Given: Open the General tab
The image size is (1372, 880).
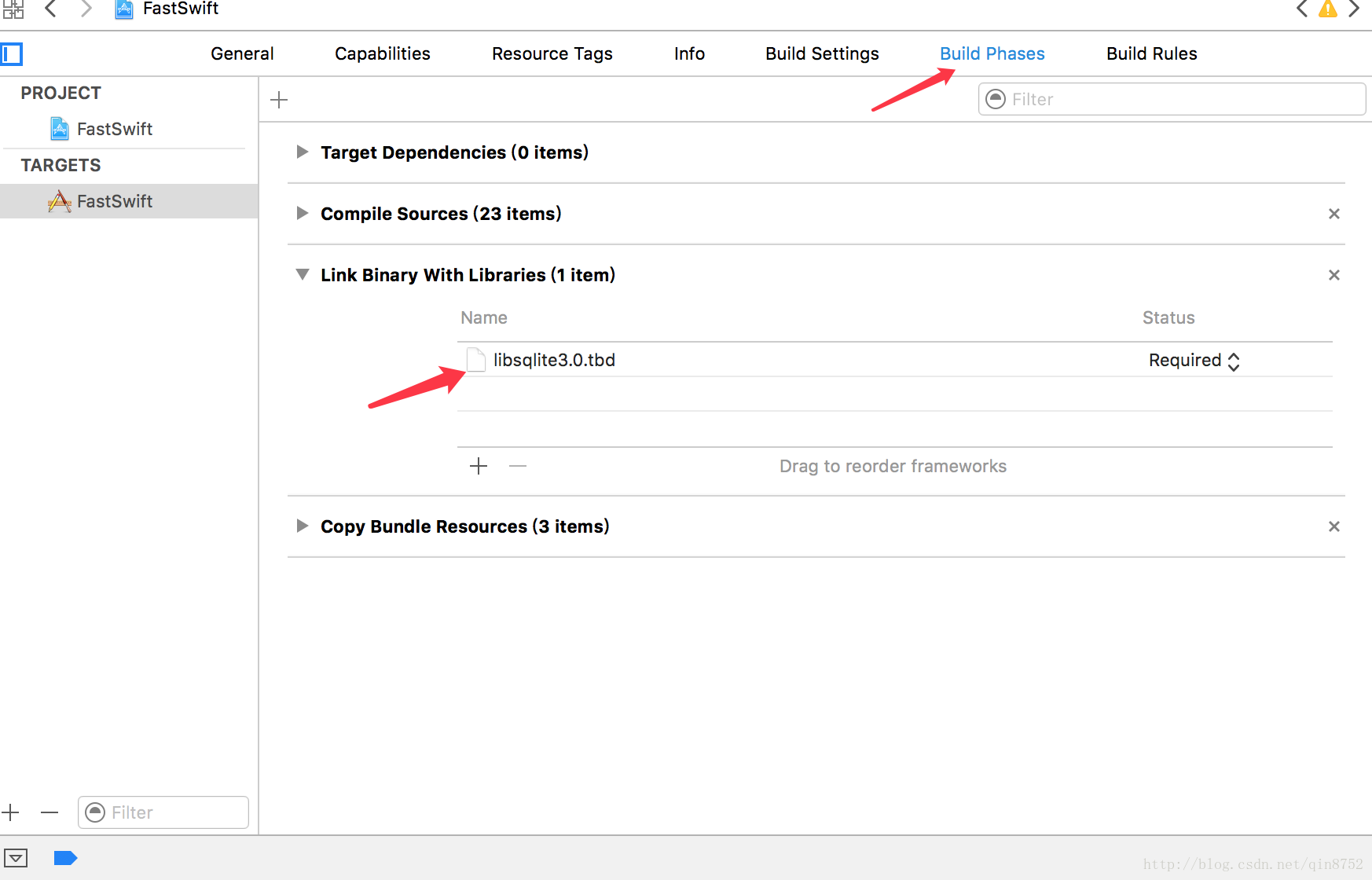Looking at the screenshot, I should point(242,53).
